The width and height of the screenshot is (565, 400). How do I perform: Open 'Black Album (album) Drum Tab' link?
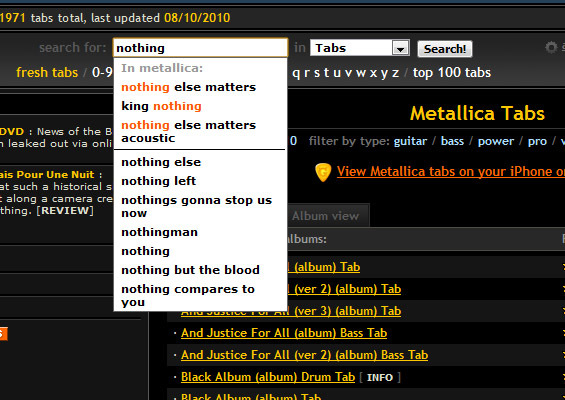click(x=268, y=377)
